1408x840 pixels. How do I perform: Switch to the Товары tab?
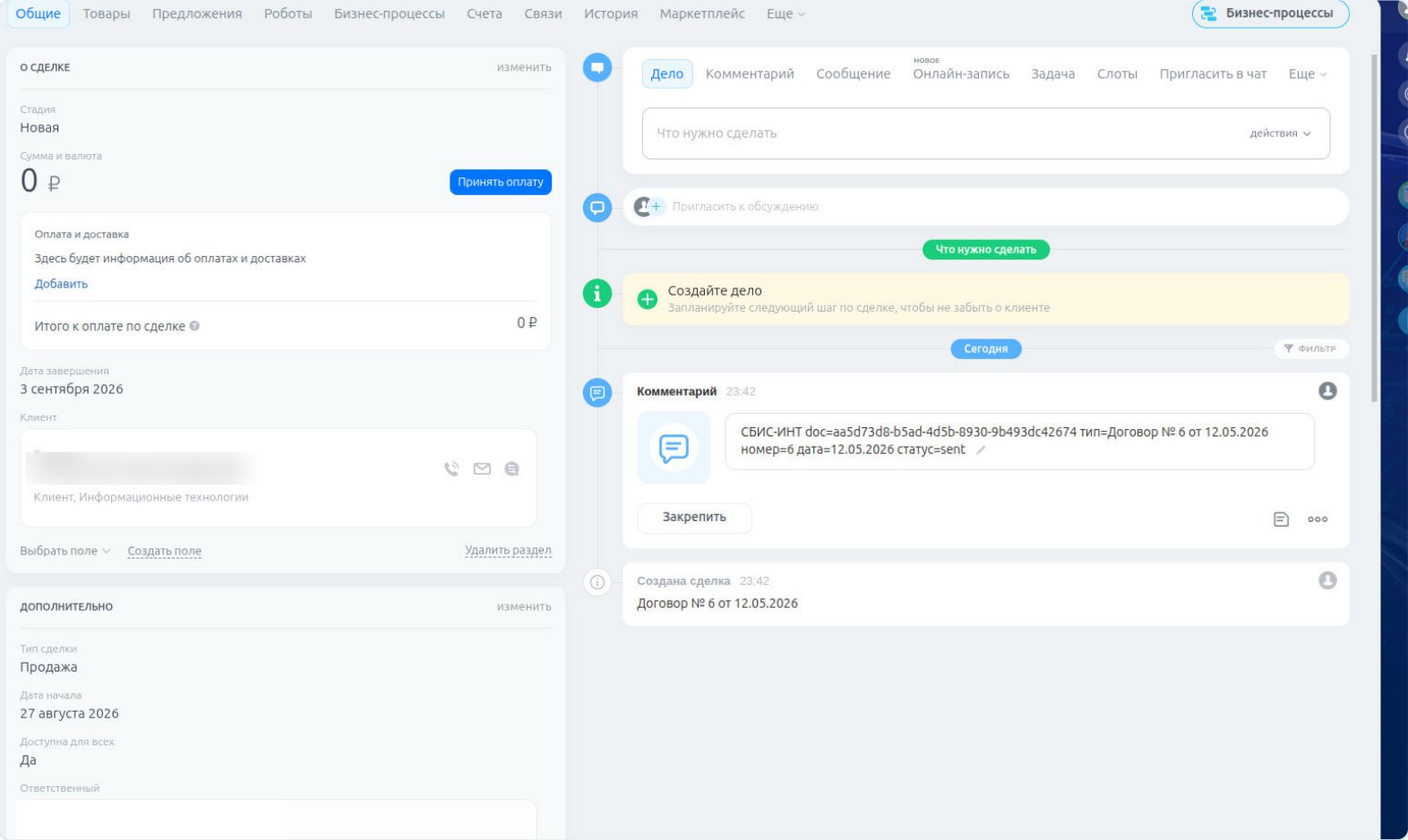[x=107, y=13]
